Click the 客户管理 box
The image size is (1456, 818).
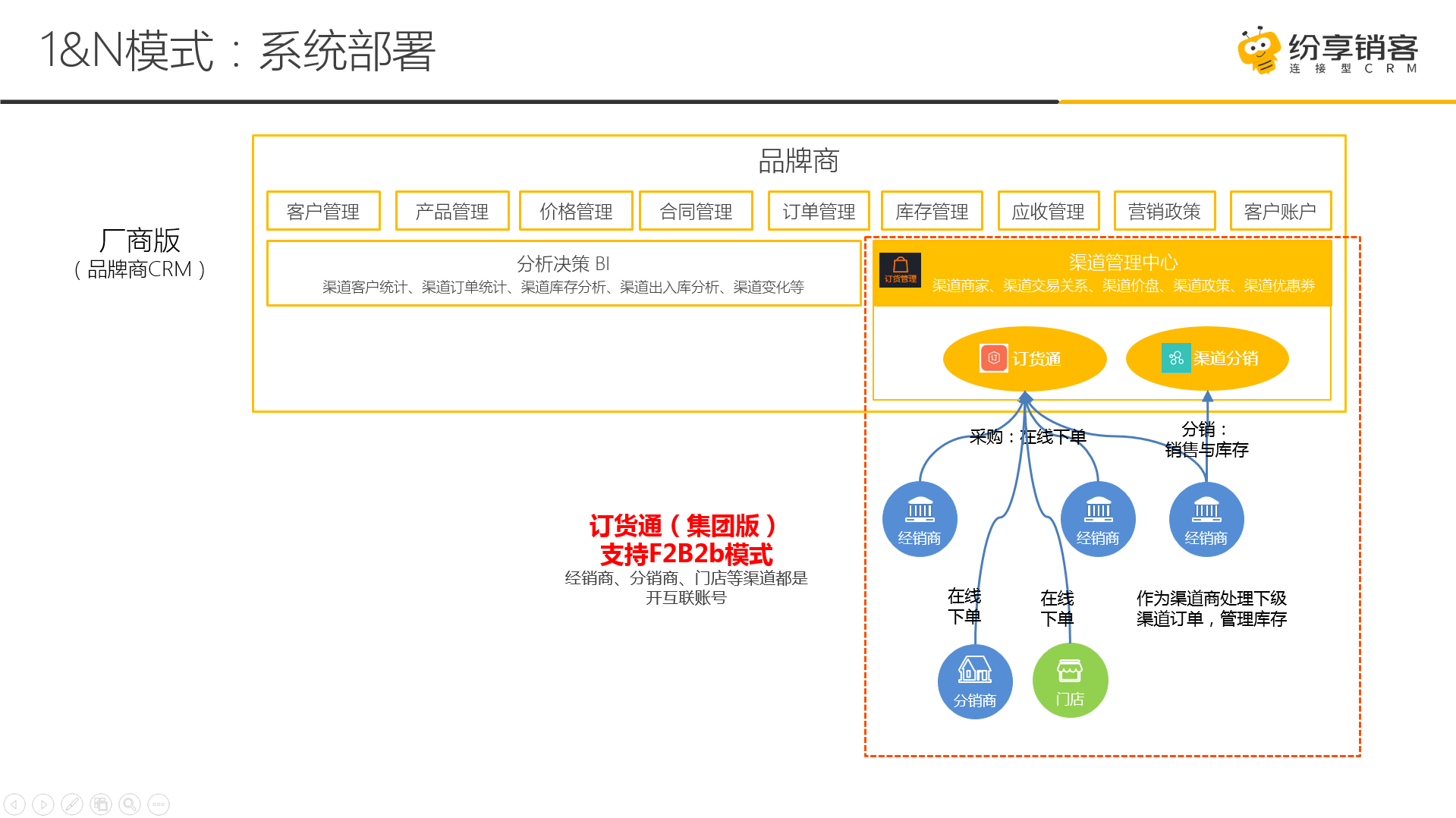[x=323, y=211]
